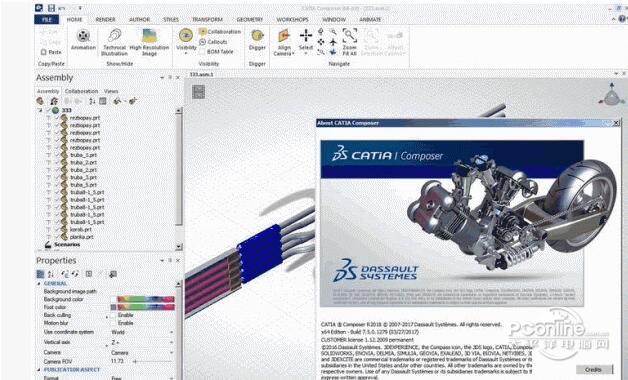Click Zoom Fit All icon

coord(350,35)
